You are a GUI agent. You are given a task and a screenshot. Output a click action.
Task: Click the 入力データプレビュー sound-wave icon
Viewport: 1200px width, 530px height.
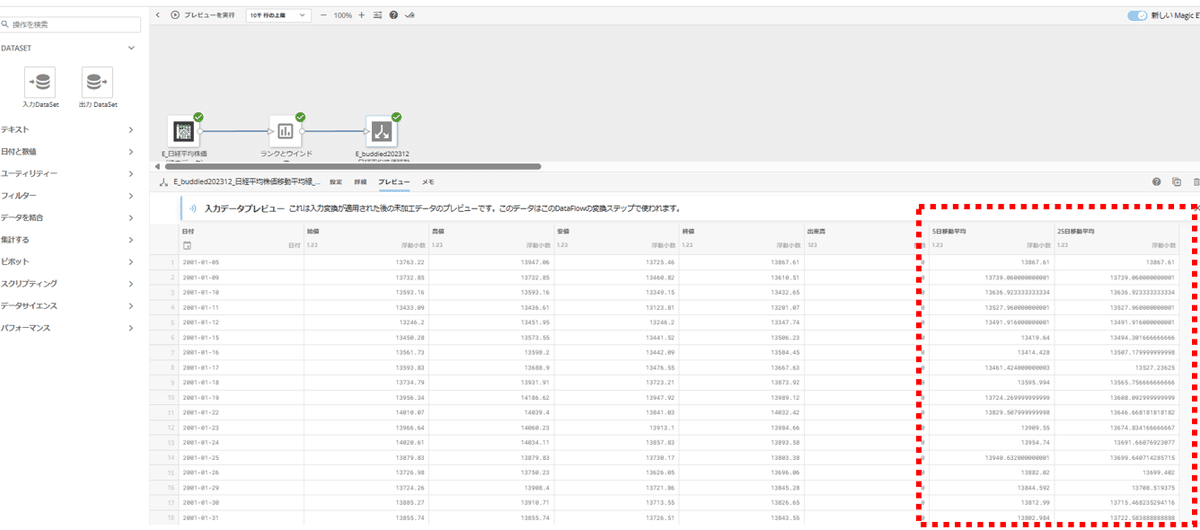click(192, 209)
